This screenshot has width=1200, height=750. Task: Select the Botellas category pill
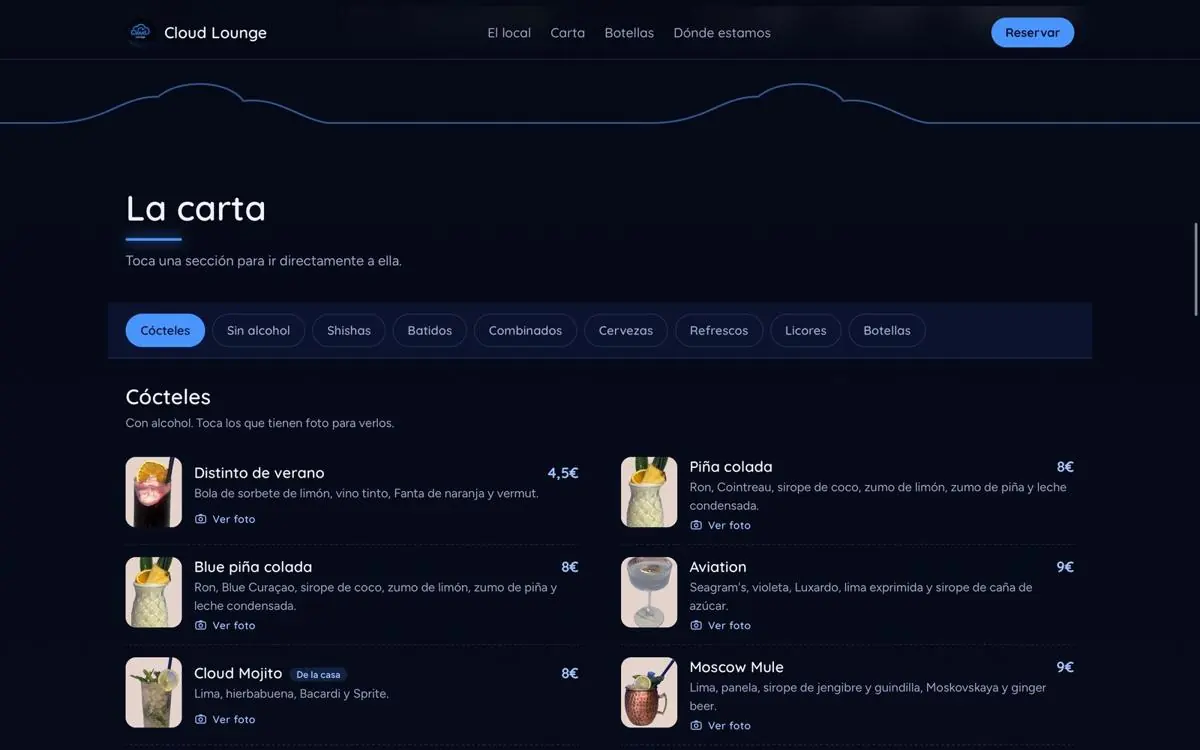887,330
